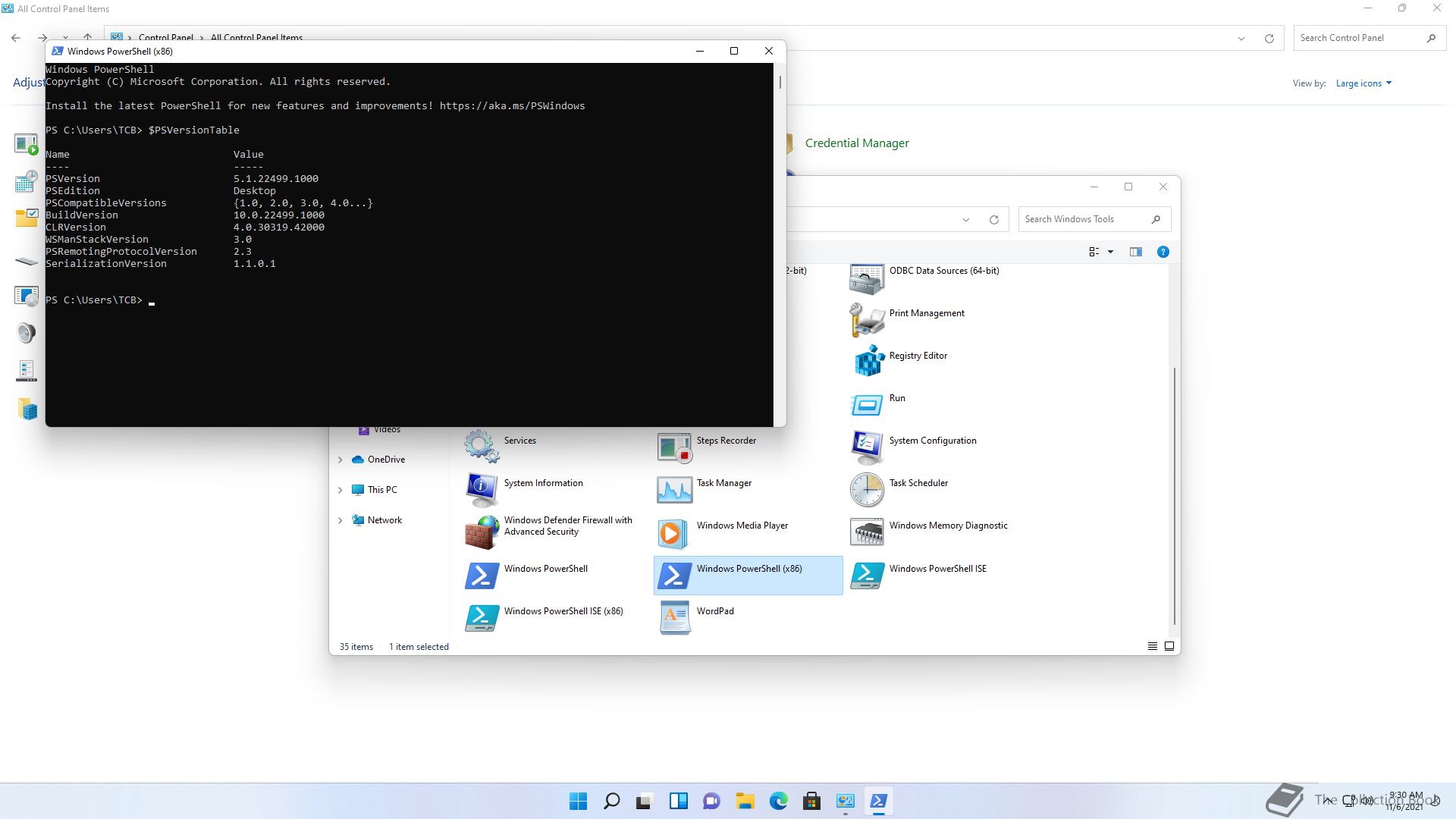The height and width of the screenshot is (819, 1456).
Task: Open taskbar Search icon
Action: (x=611, y=801)
